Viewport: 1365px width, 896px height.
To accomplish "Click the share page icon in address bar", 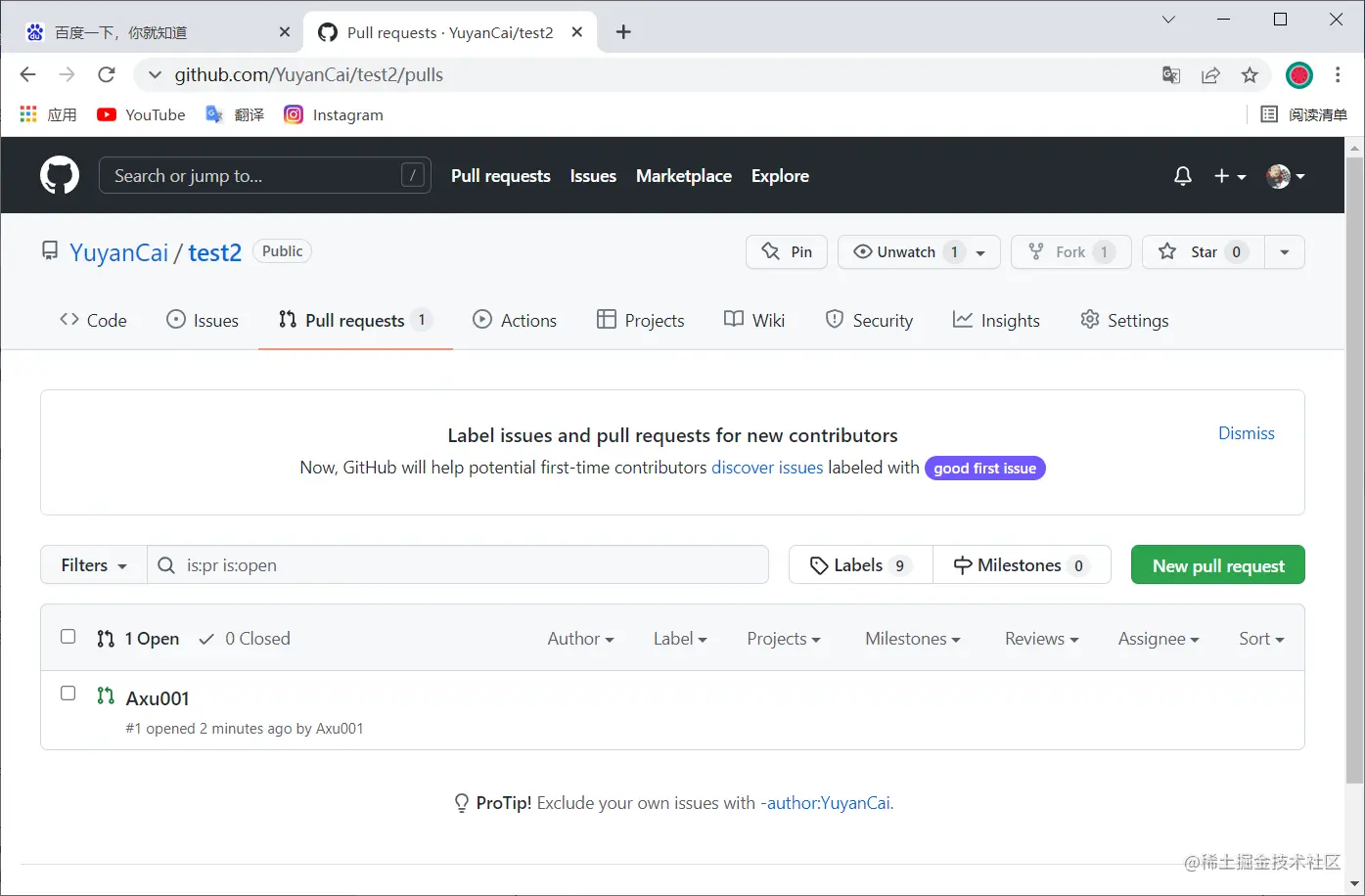I will click(1210, 75).
